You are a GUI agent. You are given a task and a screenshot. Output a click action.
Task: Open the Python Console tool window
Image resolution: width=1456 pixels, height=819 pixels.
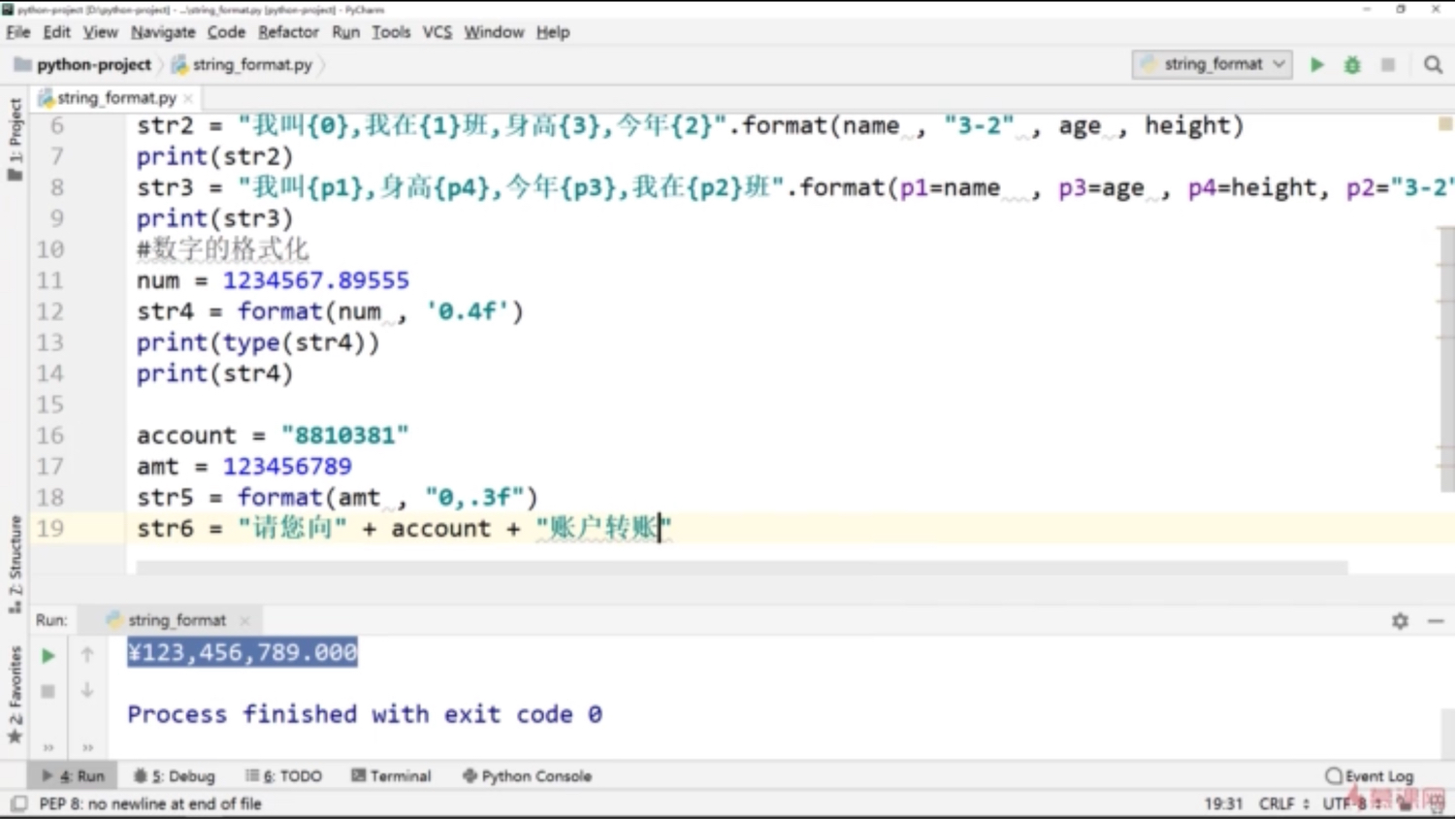[527, 776]
